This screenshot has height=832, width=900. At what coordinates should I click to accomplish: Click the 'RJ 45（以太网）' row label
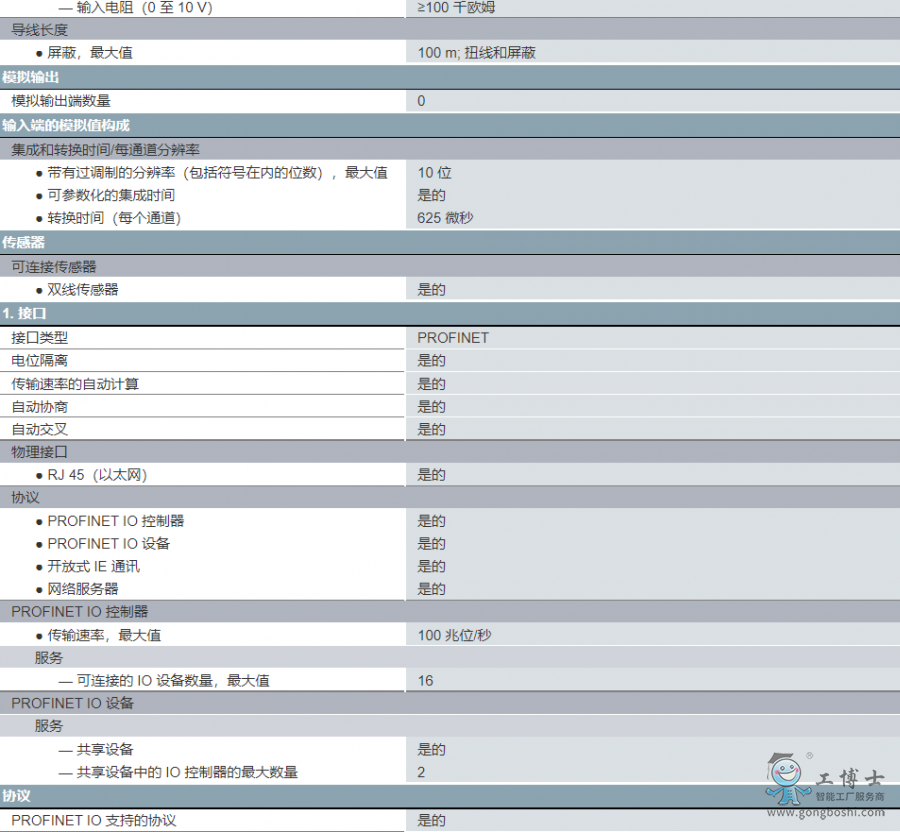click(x=98, y=475)
